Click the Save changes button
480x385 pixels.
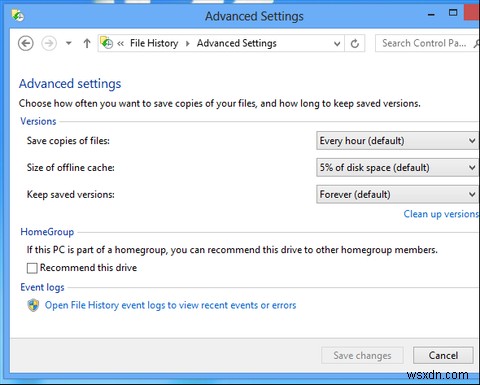pyautogui.click(x=362, y=355)
